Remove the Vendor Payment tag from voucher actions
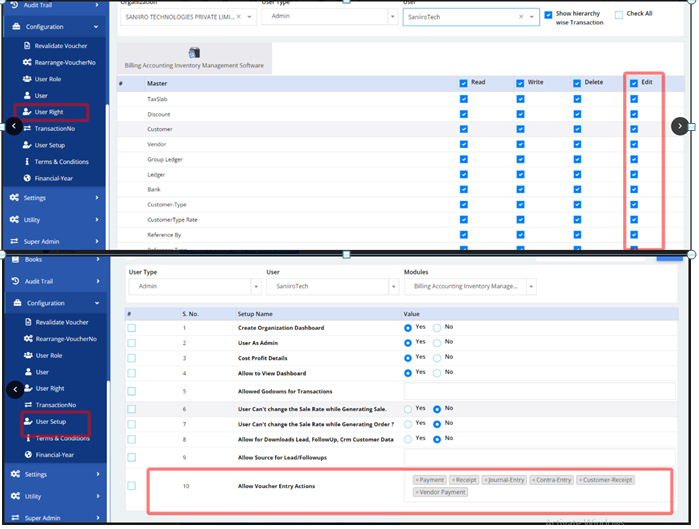Viewport: 699px width, 529px height. click(417, 492)
